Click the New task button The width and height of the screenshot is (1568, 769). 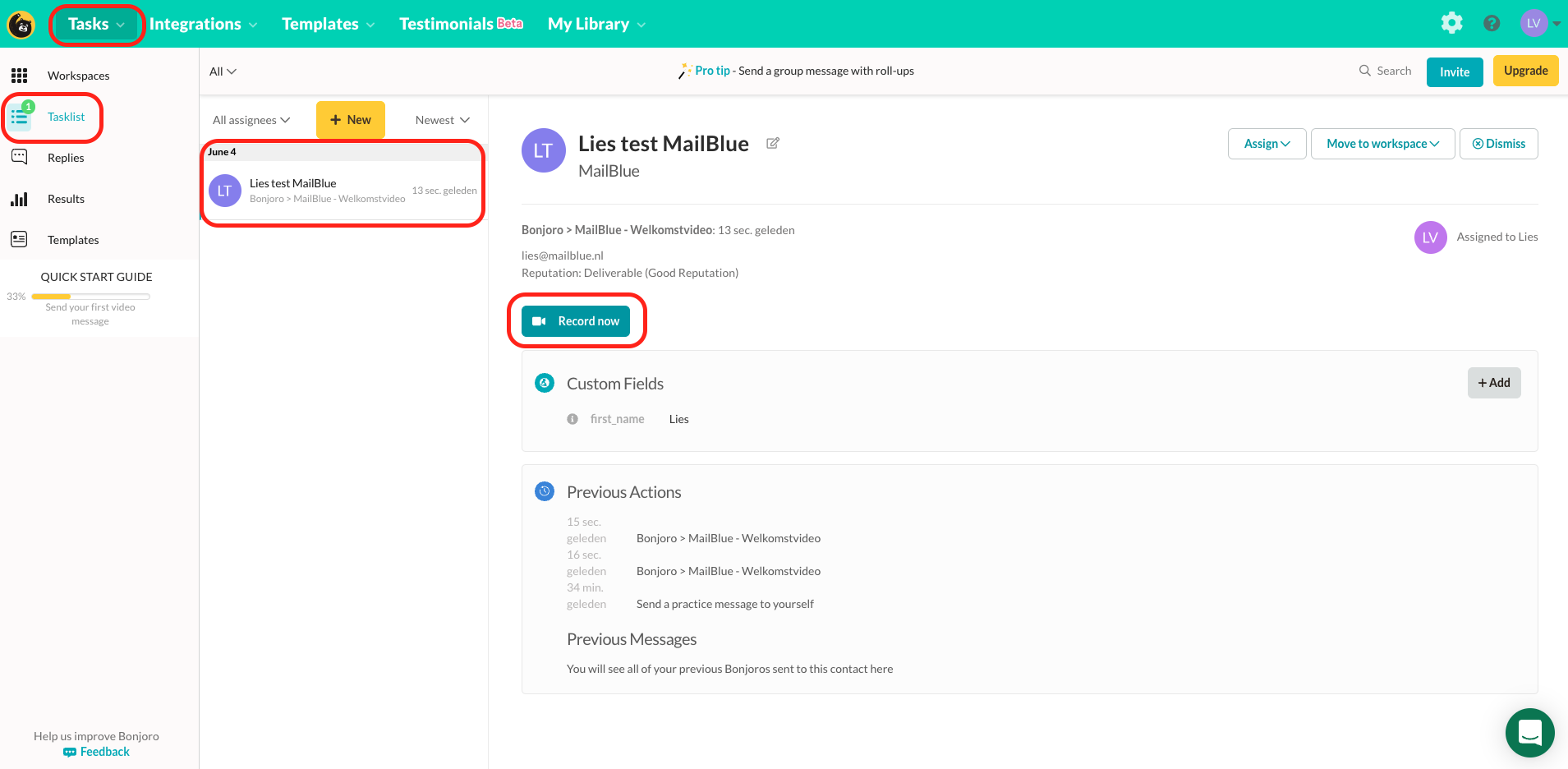pyautogui.click(x=351, y=120)
